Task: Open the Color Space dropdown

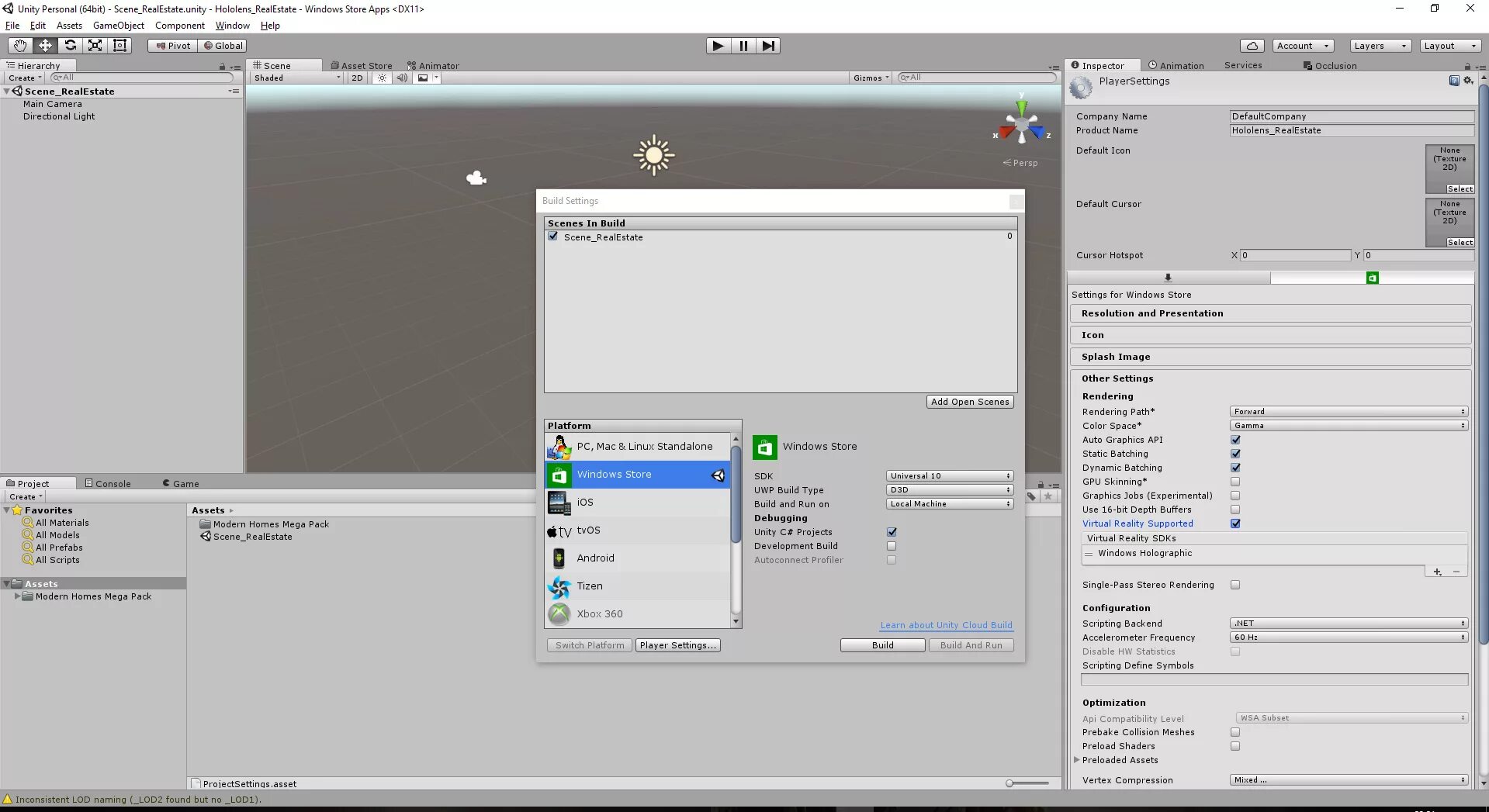Action: (1349, 426)
